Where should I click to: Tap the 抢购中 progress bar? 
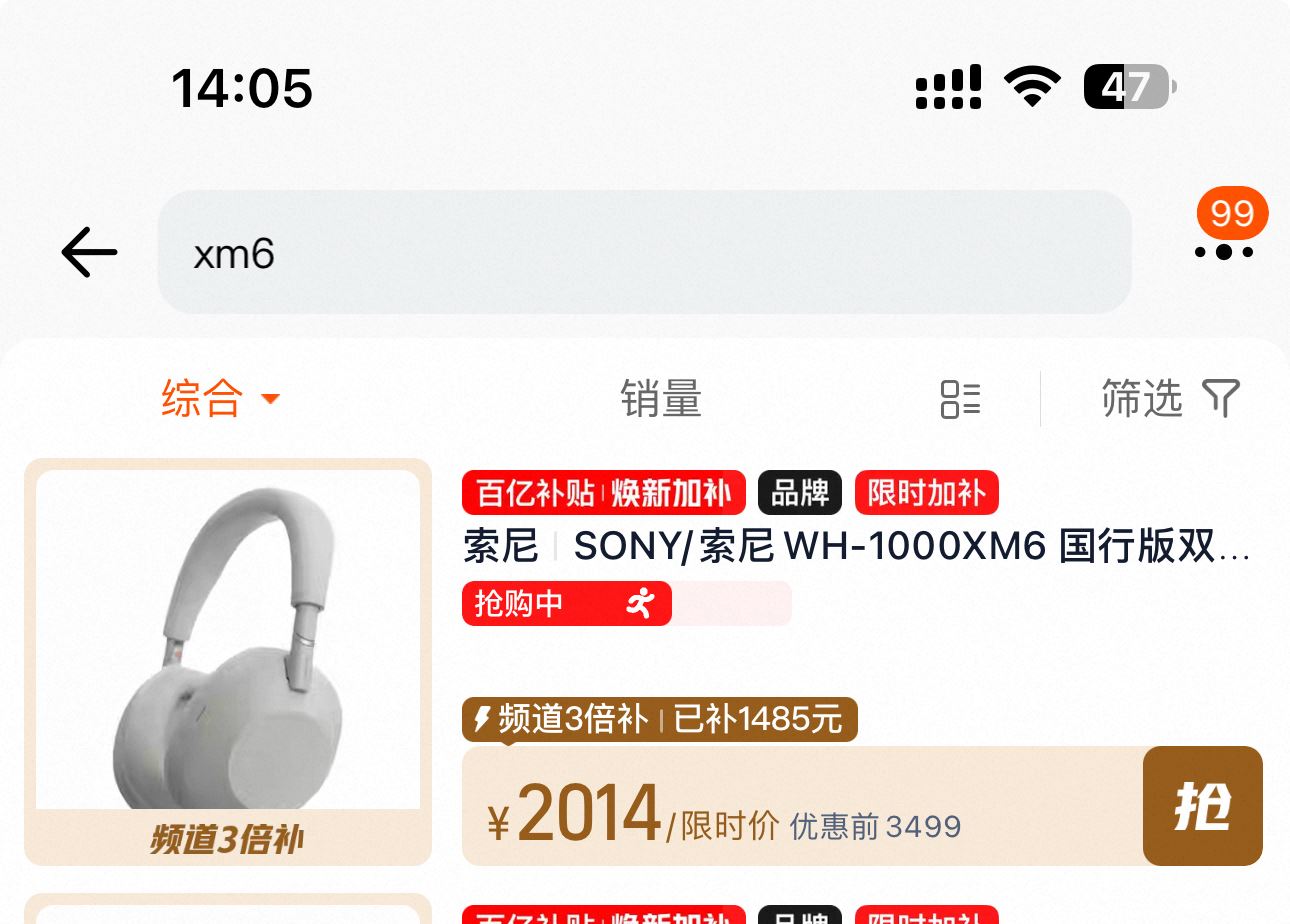pos(626,603)
